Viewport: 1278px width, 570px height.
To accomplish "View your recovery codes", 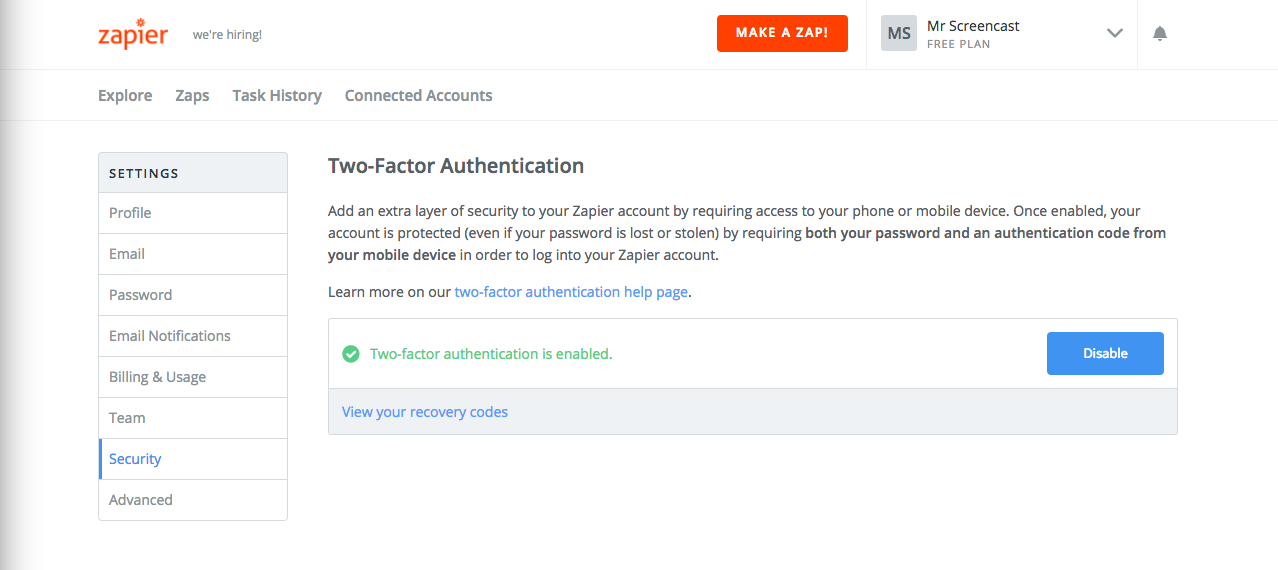I will [x=425, y=412].
